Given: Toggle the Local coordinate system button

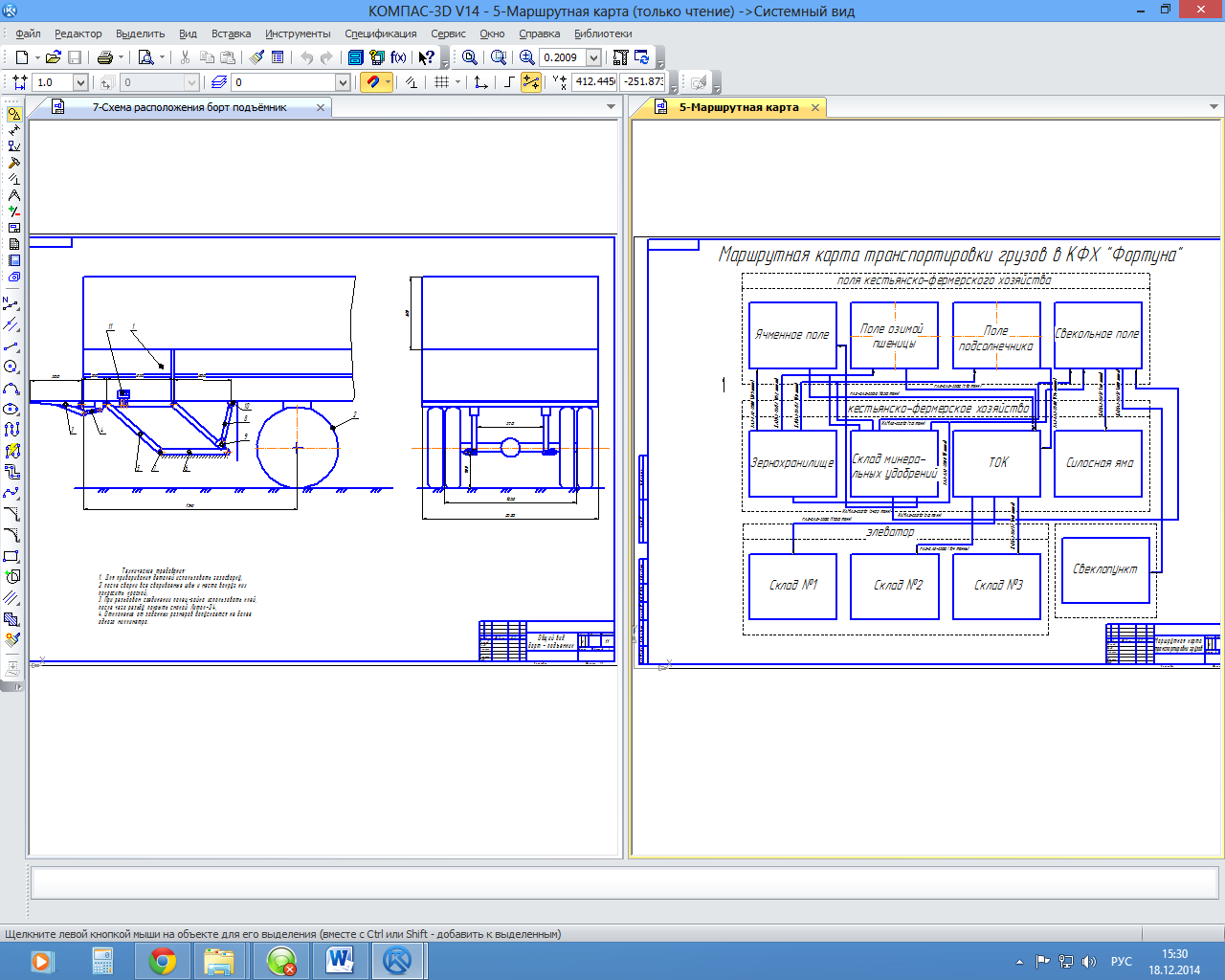Looking at the screenshot, I should tap(481, 82).
